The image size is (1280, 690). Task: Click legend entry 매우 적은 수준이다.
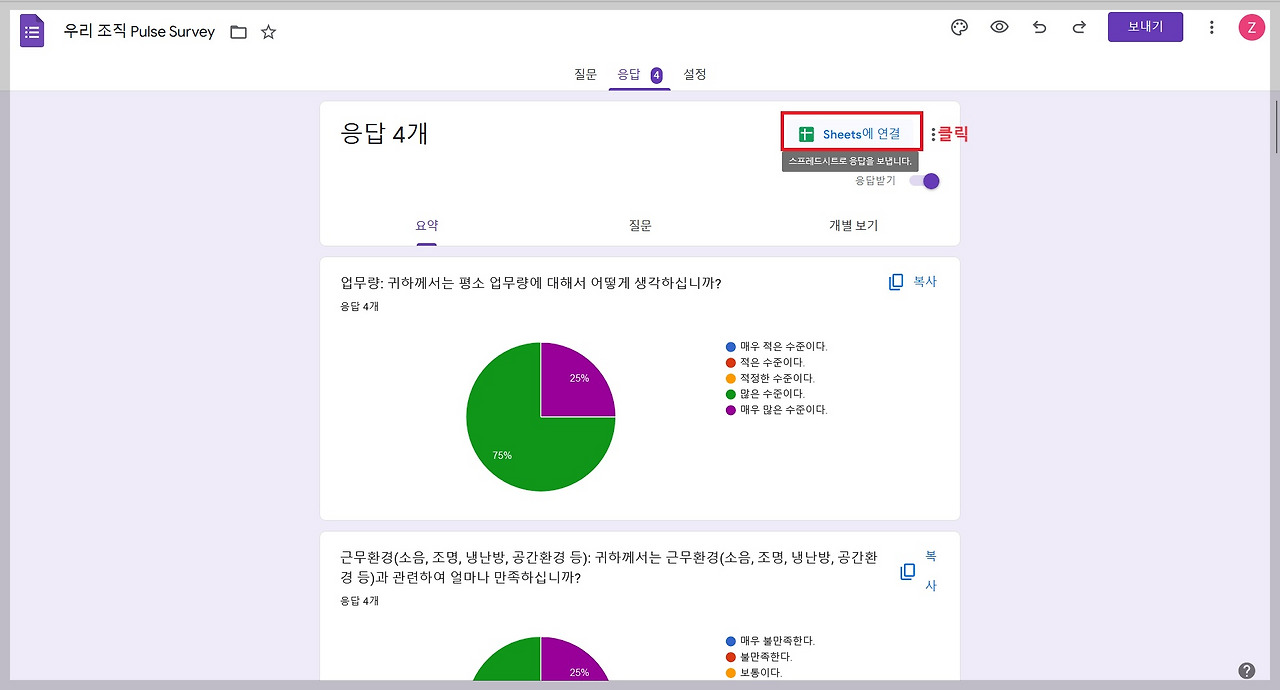(777, 347)
